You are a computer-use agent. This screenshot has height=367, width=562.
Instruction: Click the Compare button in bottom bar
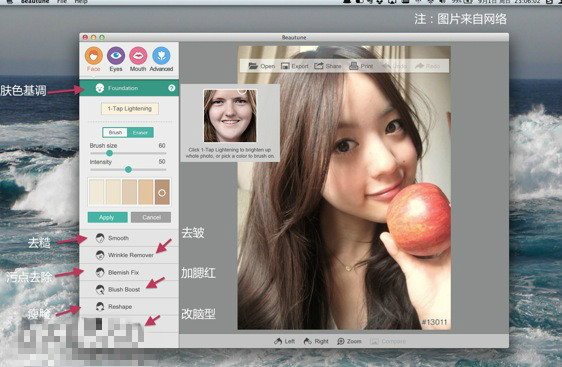(388, 341)
